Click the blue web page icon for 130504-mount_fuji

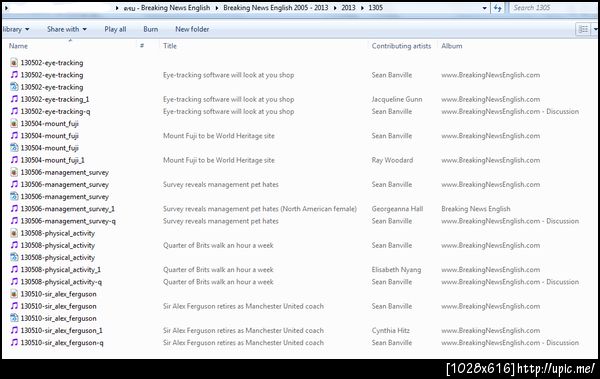[14, 148]
